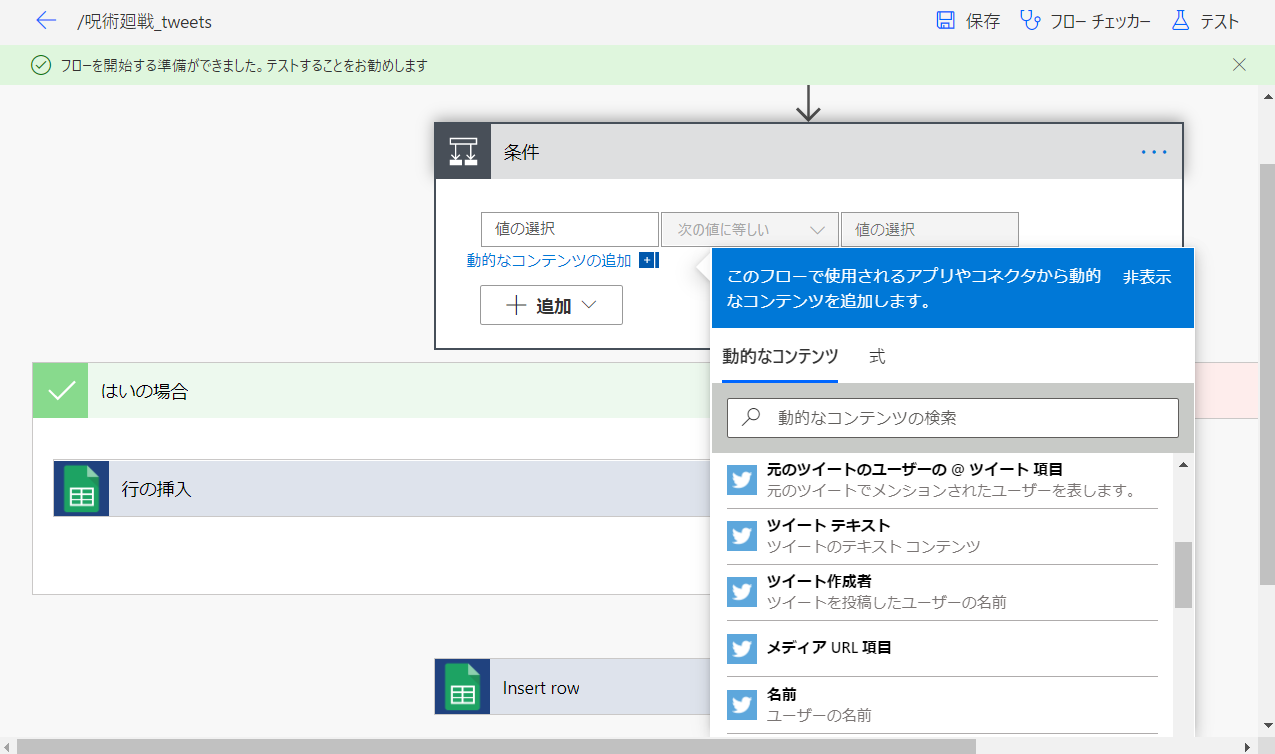Image resolution: width=1275 pixels, height=754 pixels.
Task: Open the 条件 card ellipsis menu
Action: tap(1154, 152)
